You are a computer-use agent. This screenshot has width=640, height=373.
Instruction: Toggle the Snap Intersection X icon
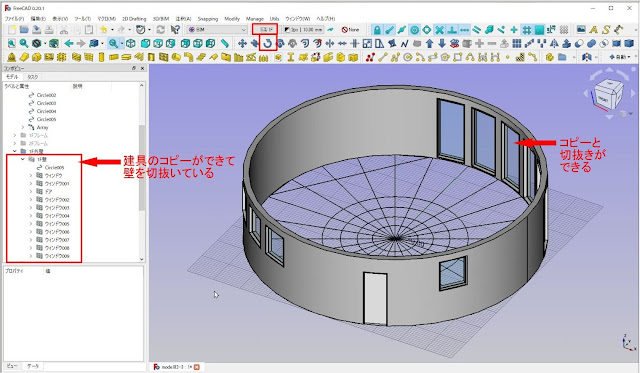tap(439, 29)
